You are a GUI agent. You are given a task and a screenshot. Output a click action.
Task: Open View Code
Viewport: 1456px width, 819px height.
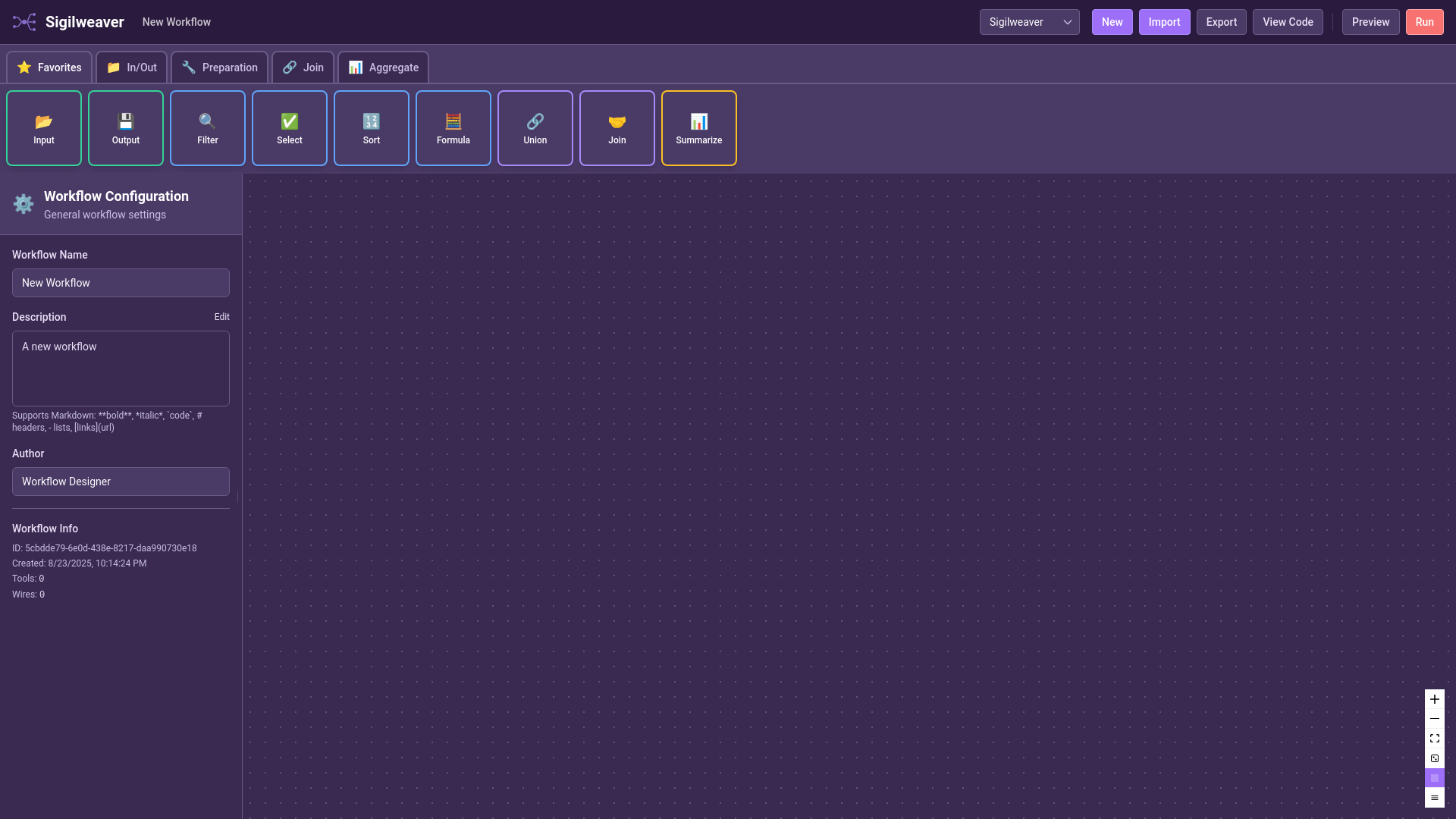1288,22
